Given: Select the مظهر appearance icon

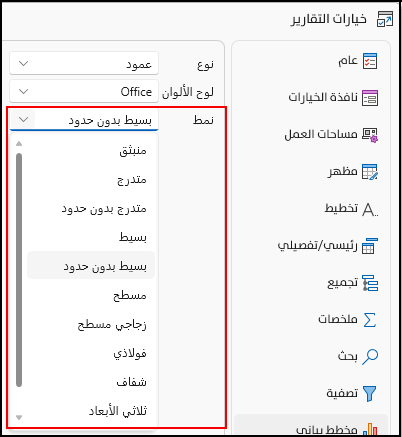Looking at the screenshot, I should tap(370, 172).
